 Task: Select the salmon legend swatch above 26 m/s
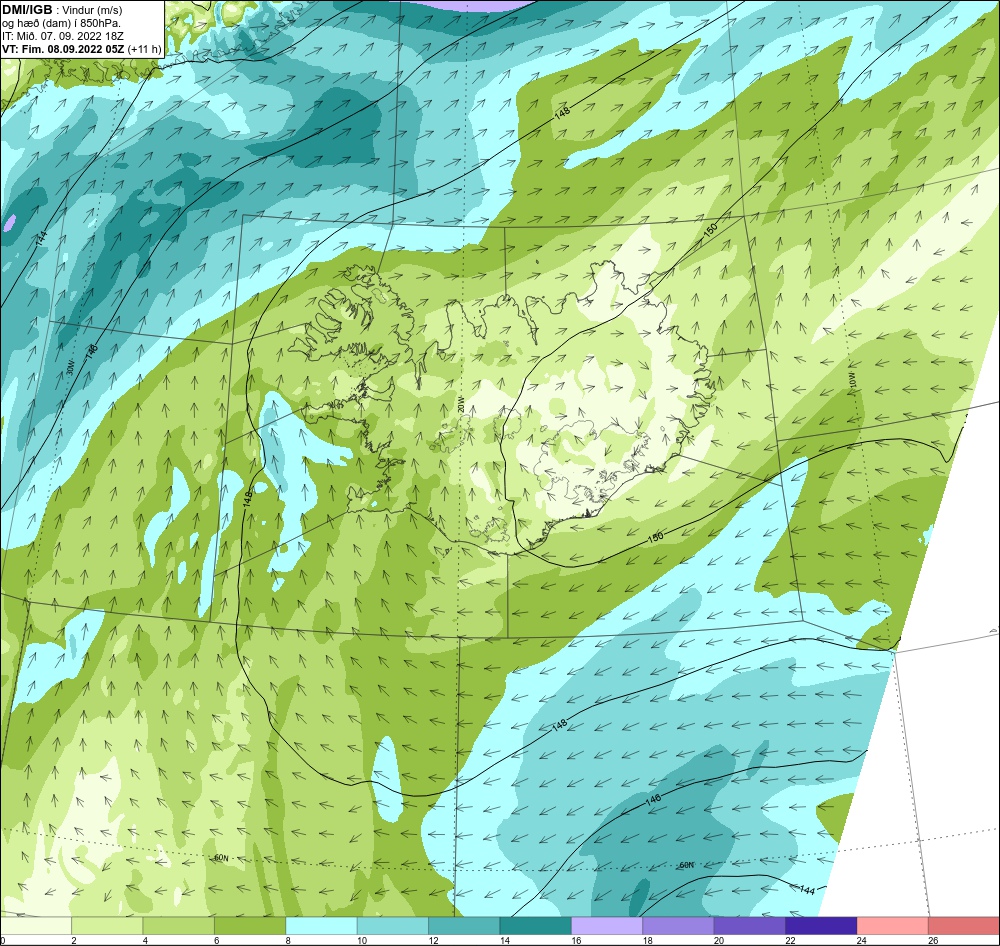click(964, 925)
